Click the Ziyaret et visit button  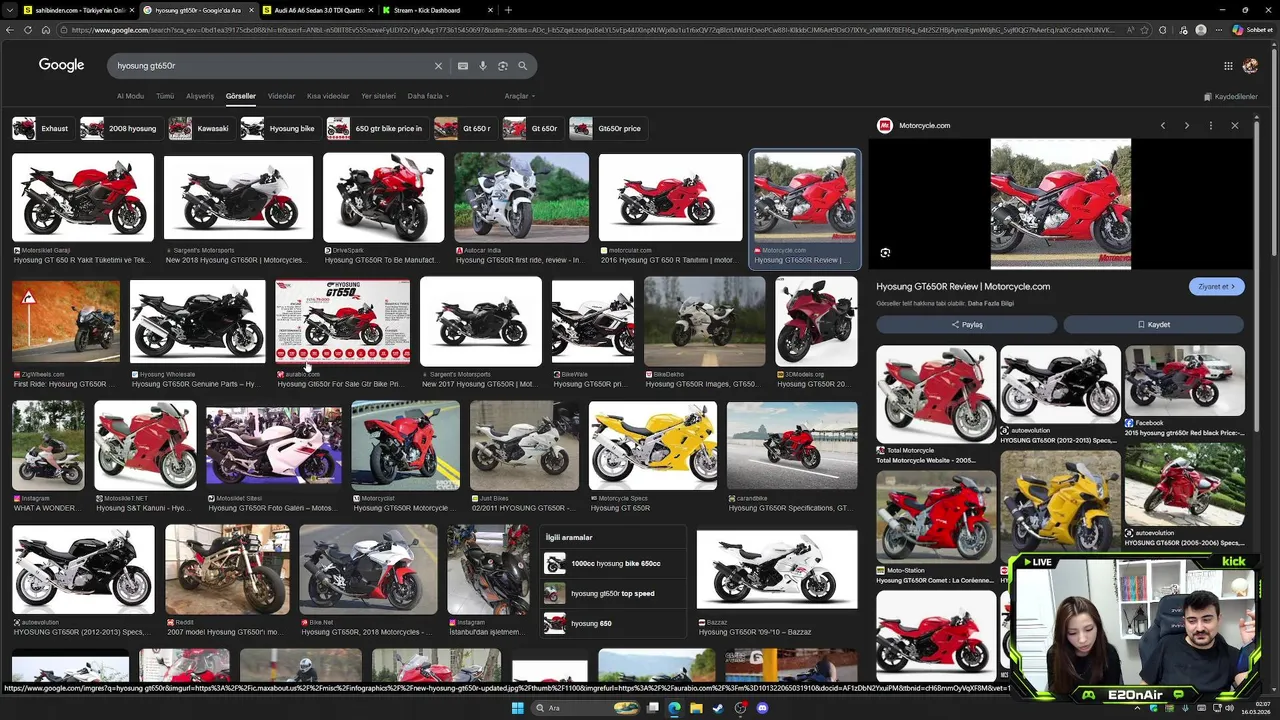click(x=1217, y=286)
